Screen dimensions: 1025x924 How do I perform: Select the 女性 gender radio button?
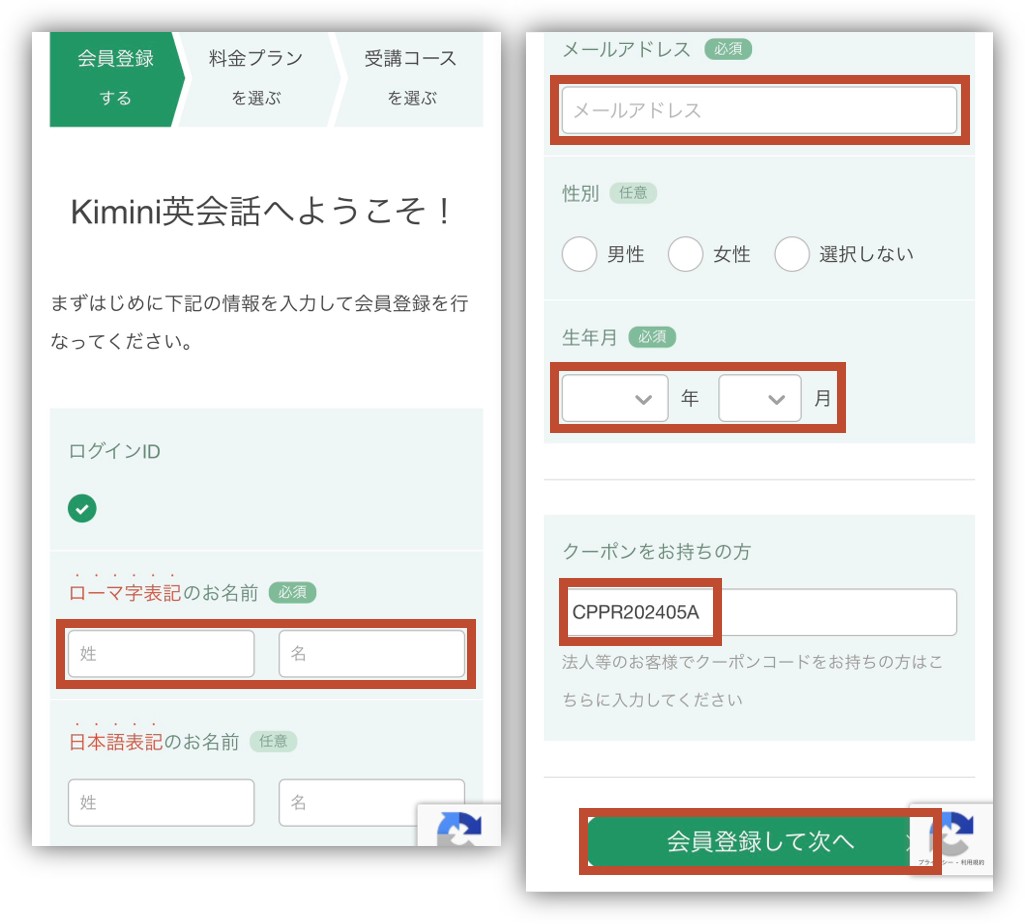(x=685, y=254)
